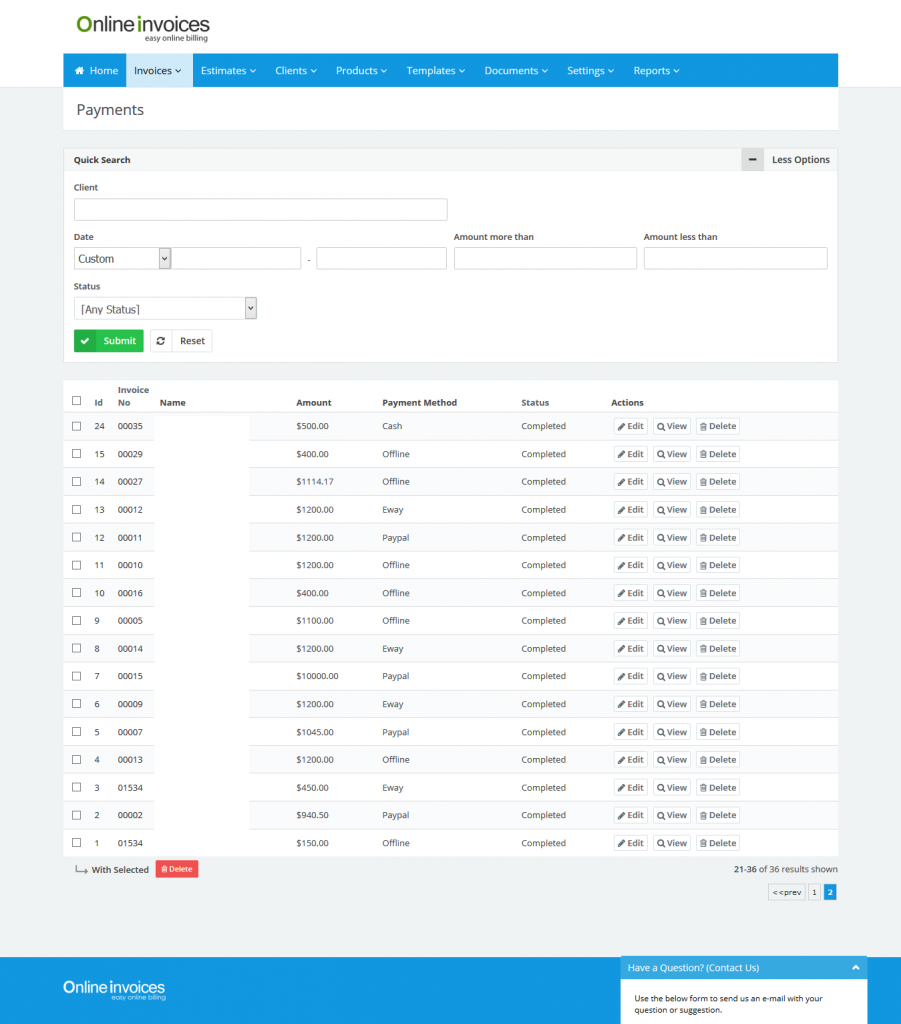Check the box for payment Id 24

[77, 426]
